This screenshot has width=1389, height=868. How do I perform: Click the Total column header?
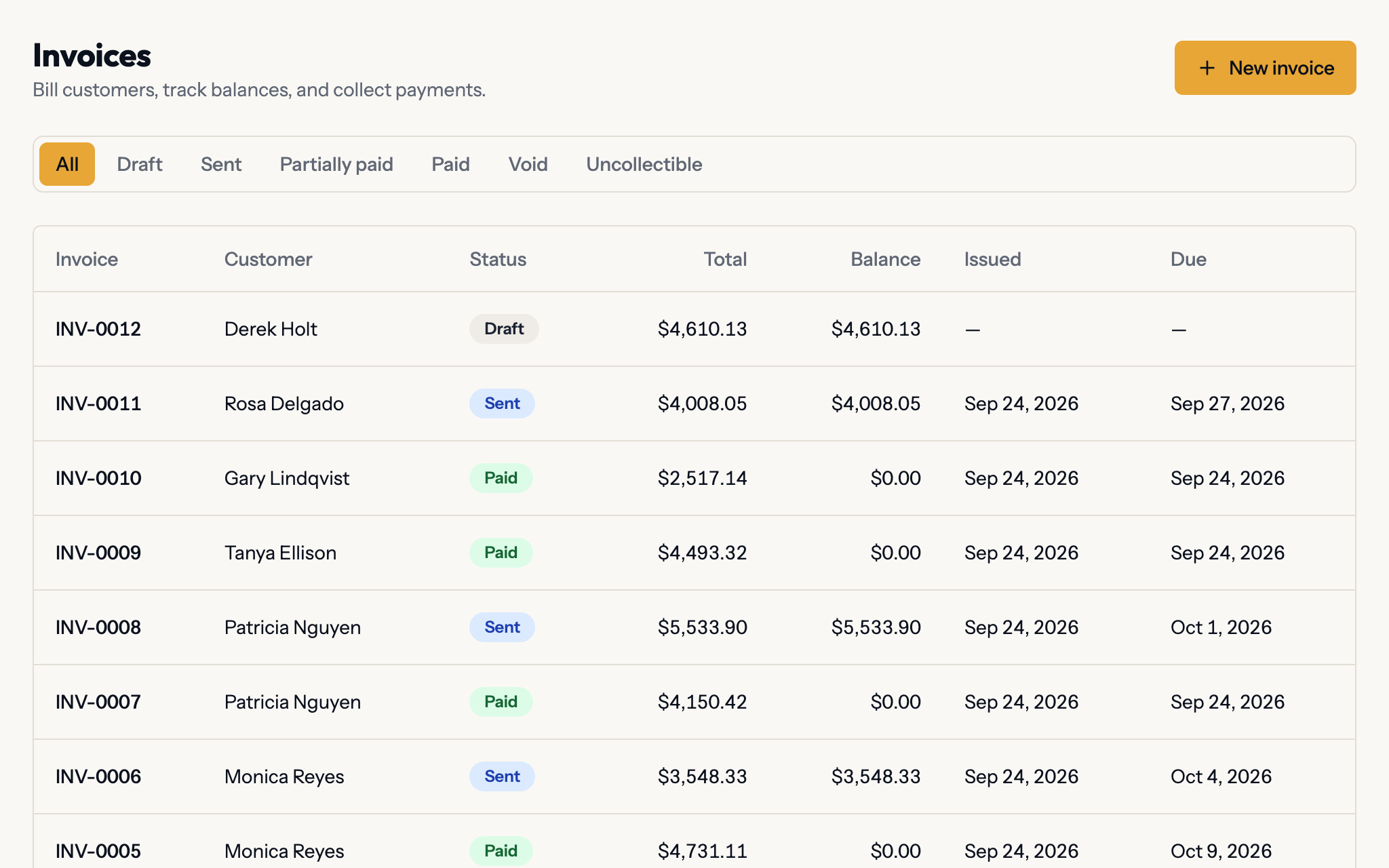point(725,259)
